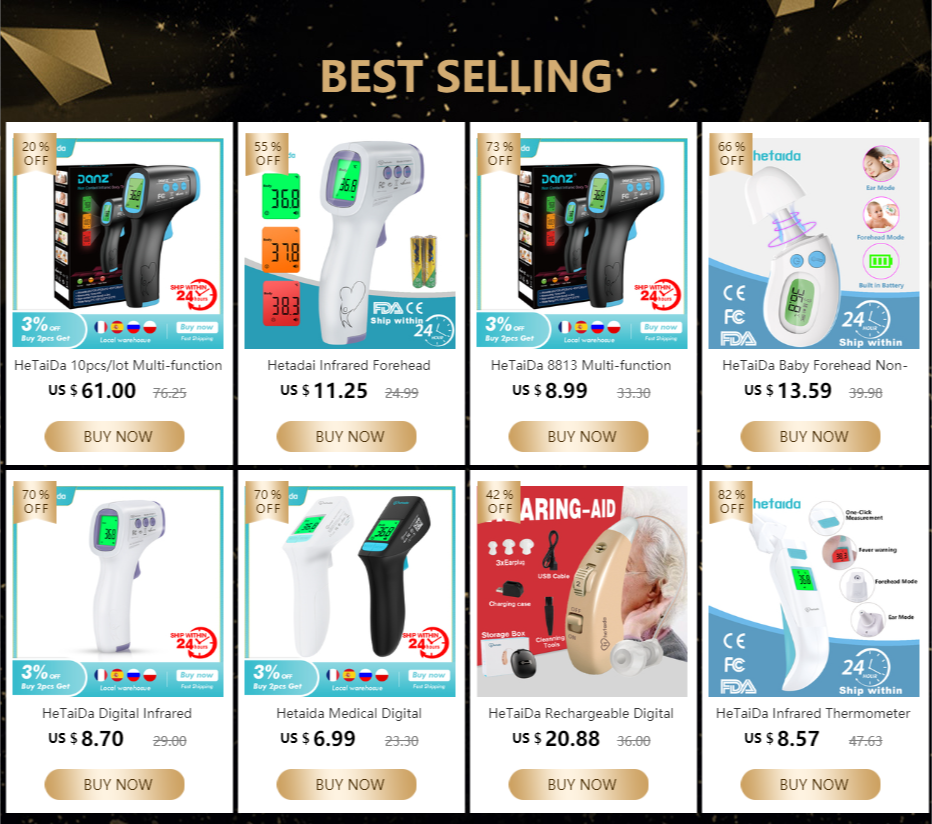
Task: Buy the HeTaiDa Digital Infrared at $8.70
Action: pos(115,784)
